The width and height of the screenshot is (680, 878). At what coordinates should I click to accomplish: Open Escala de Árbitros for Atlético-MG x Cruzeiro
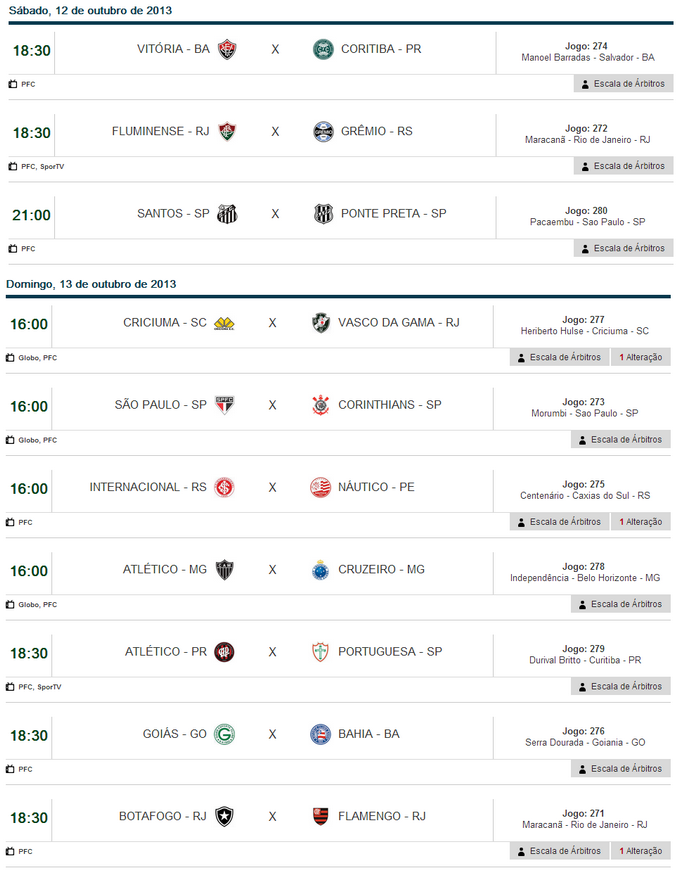click(621, 604)
